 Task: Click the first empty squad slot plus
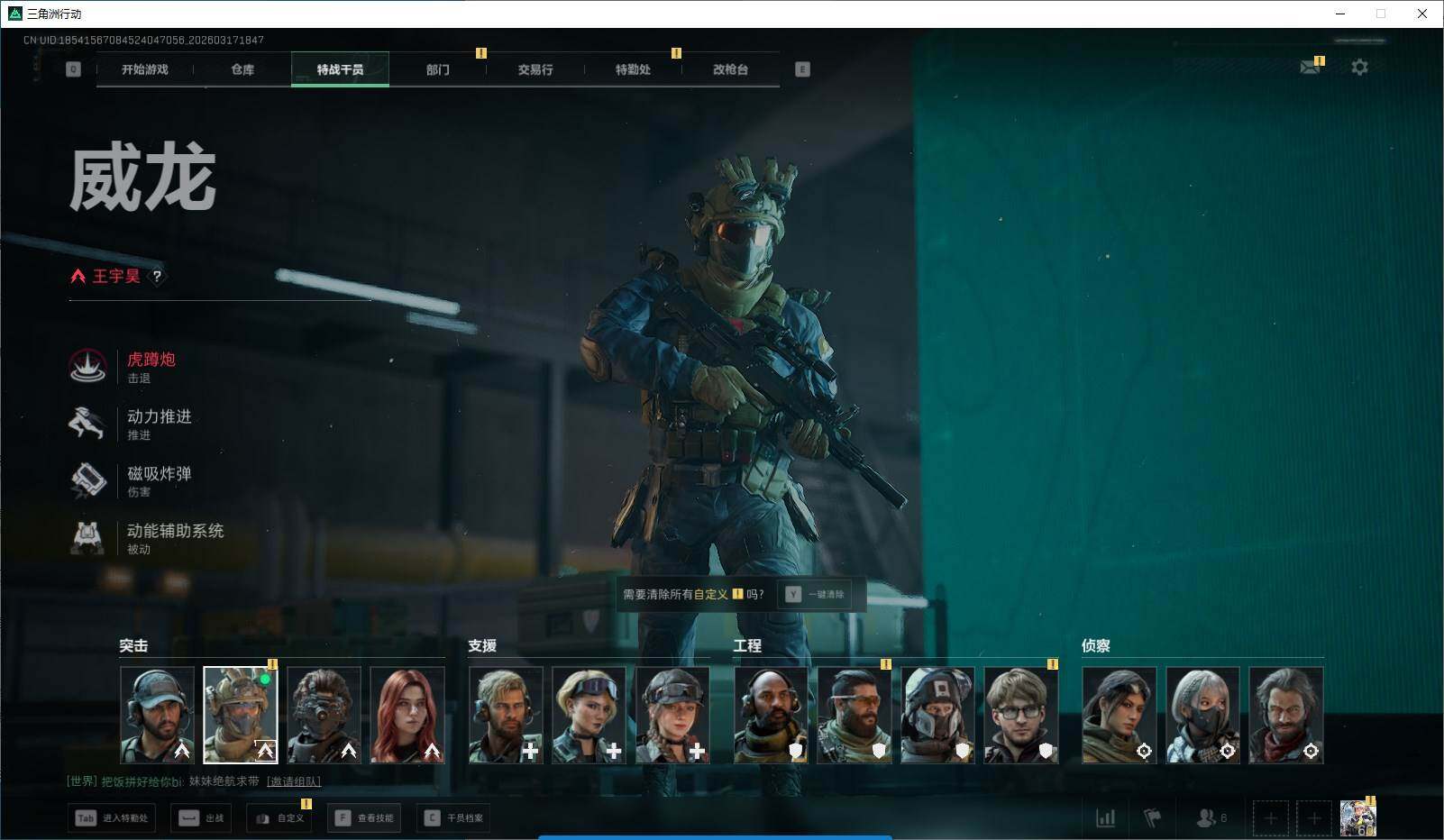click(1271, 818)
